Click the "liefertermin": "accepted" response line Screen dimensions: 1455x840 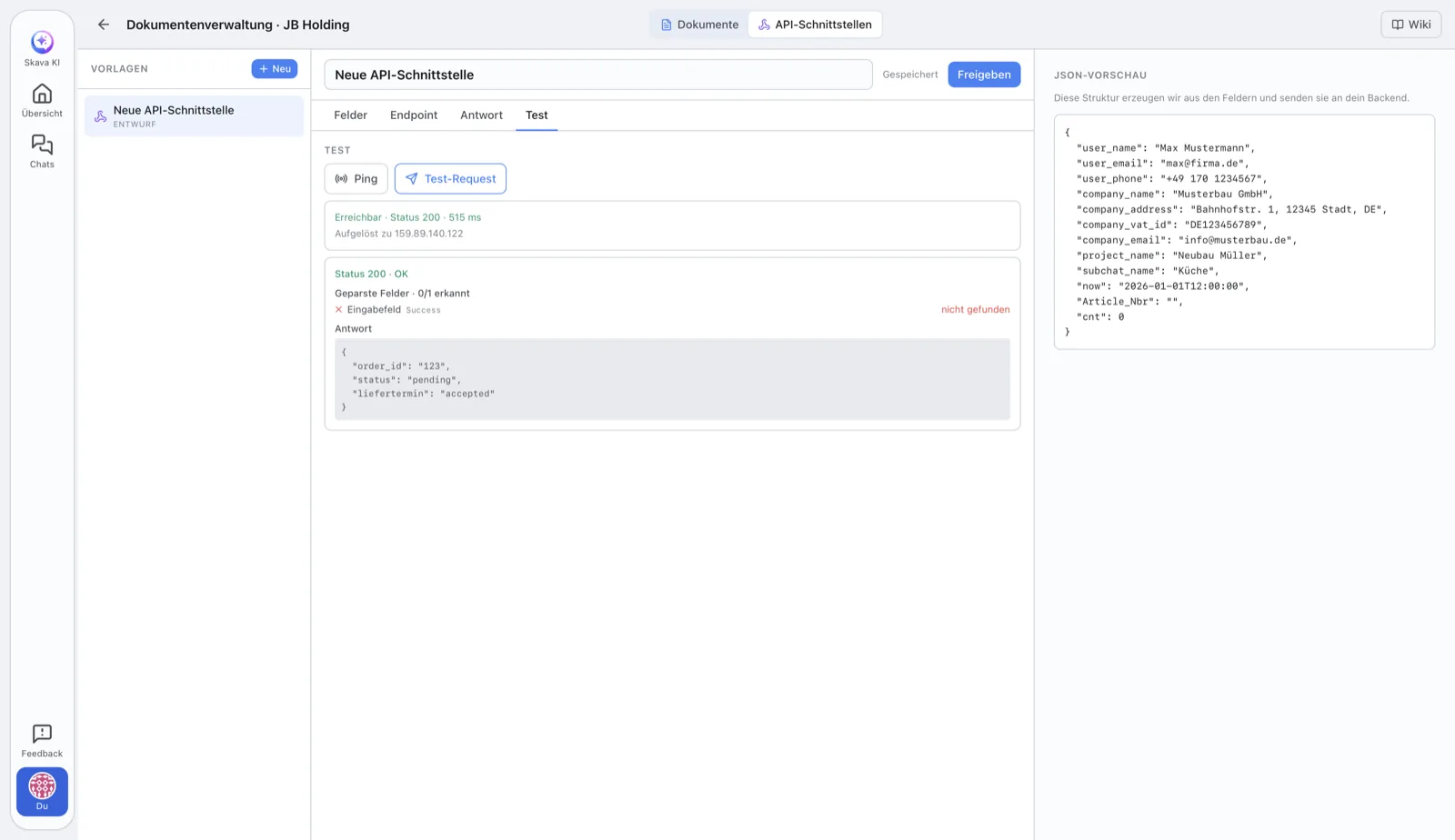tap(423, 394)
